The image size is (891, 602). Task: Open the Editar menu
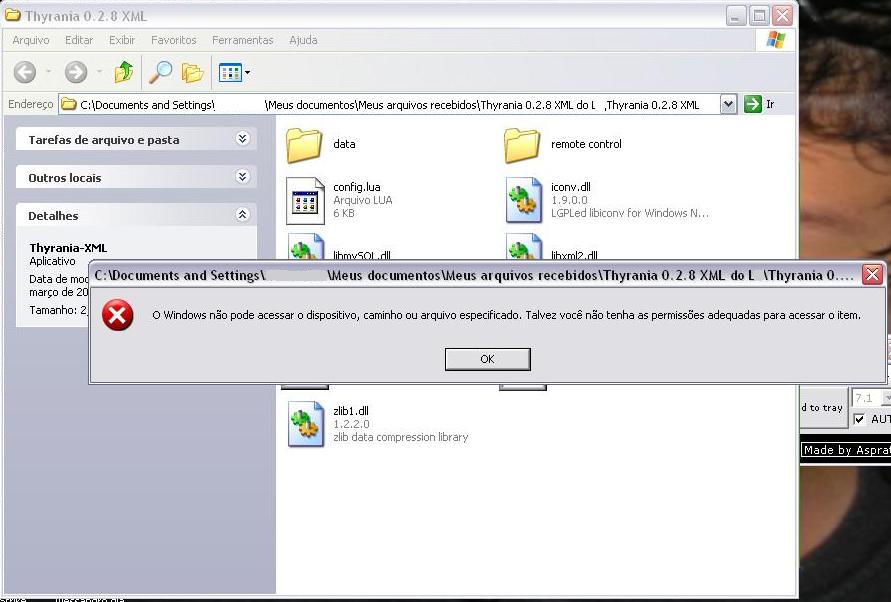click(x=79, y=40)
